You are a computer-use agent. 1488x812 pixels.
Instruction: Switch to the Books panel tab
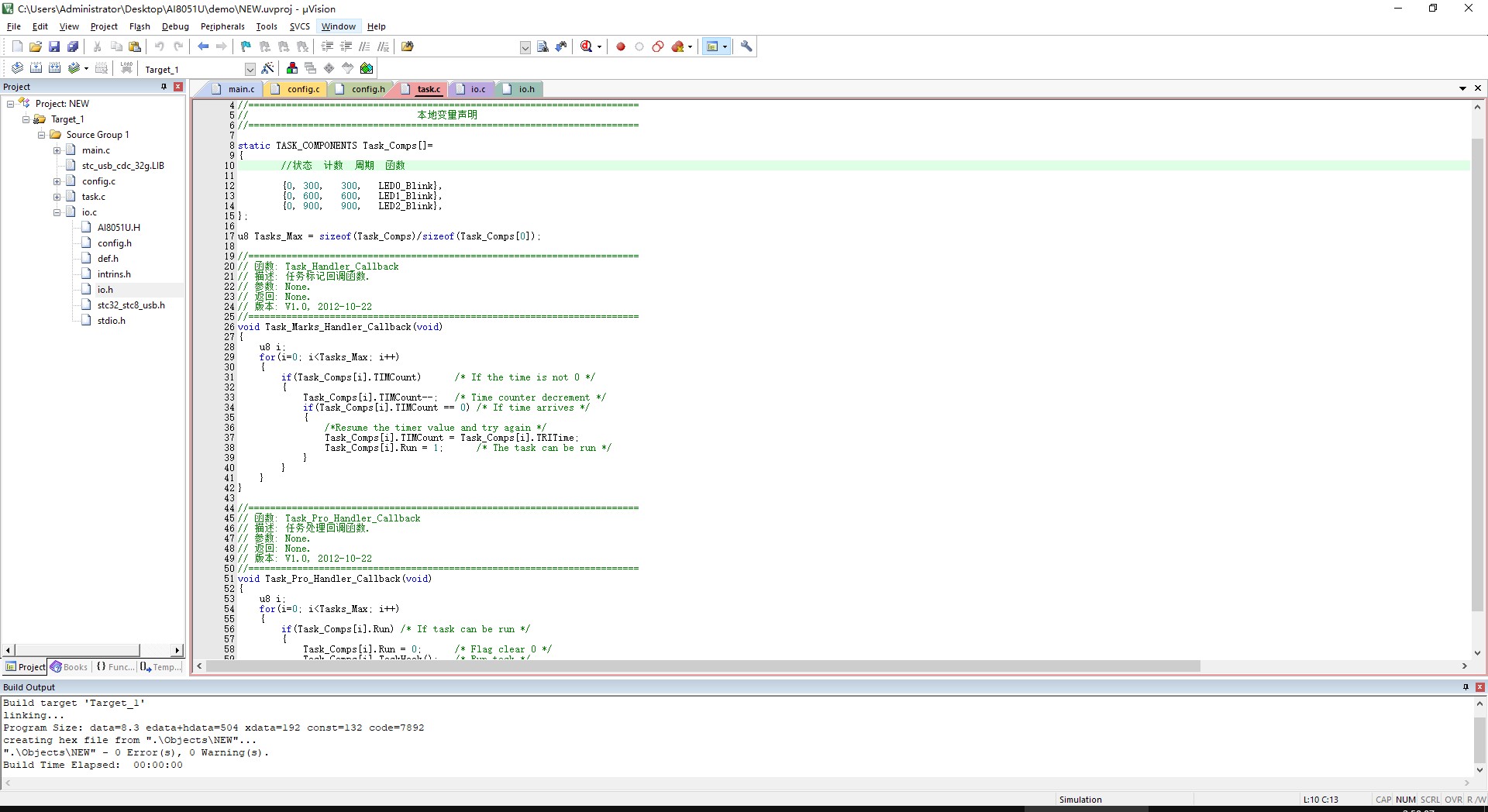coord(69,667)
